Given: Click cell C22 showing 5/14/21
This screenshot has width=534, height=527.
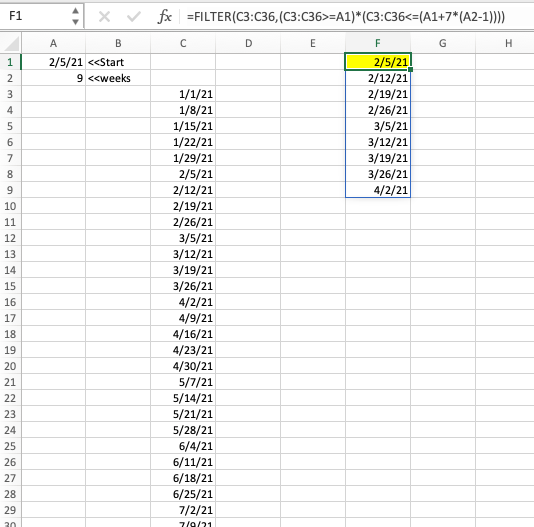Looking at the screenshot, I should 183,398.
